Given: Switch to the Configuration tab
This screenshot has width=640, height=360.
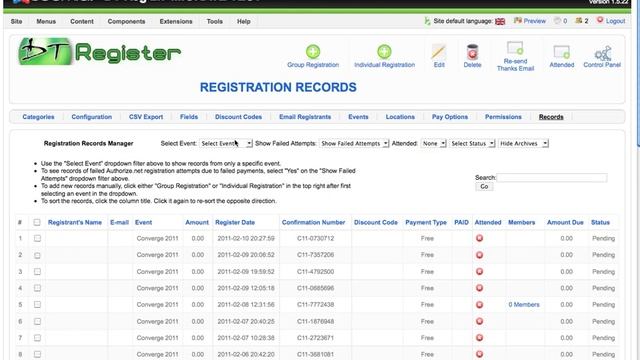Looking at the screenshot, I should point(91,117).
